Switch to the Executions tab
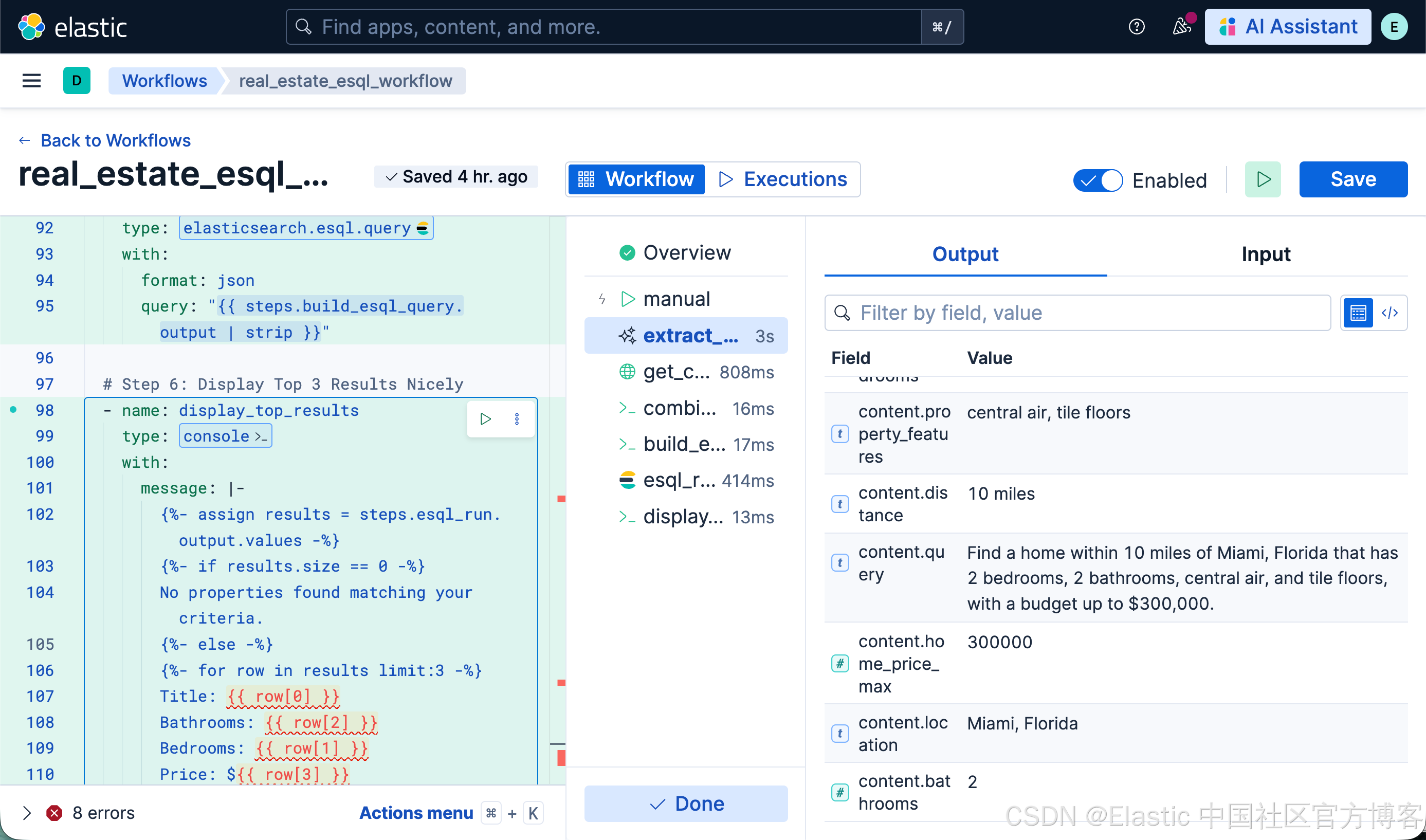Image resolution: width=1426 pixels, height=840 pixels. (x=783, y=179)
